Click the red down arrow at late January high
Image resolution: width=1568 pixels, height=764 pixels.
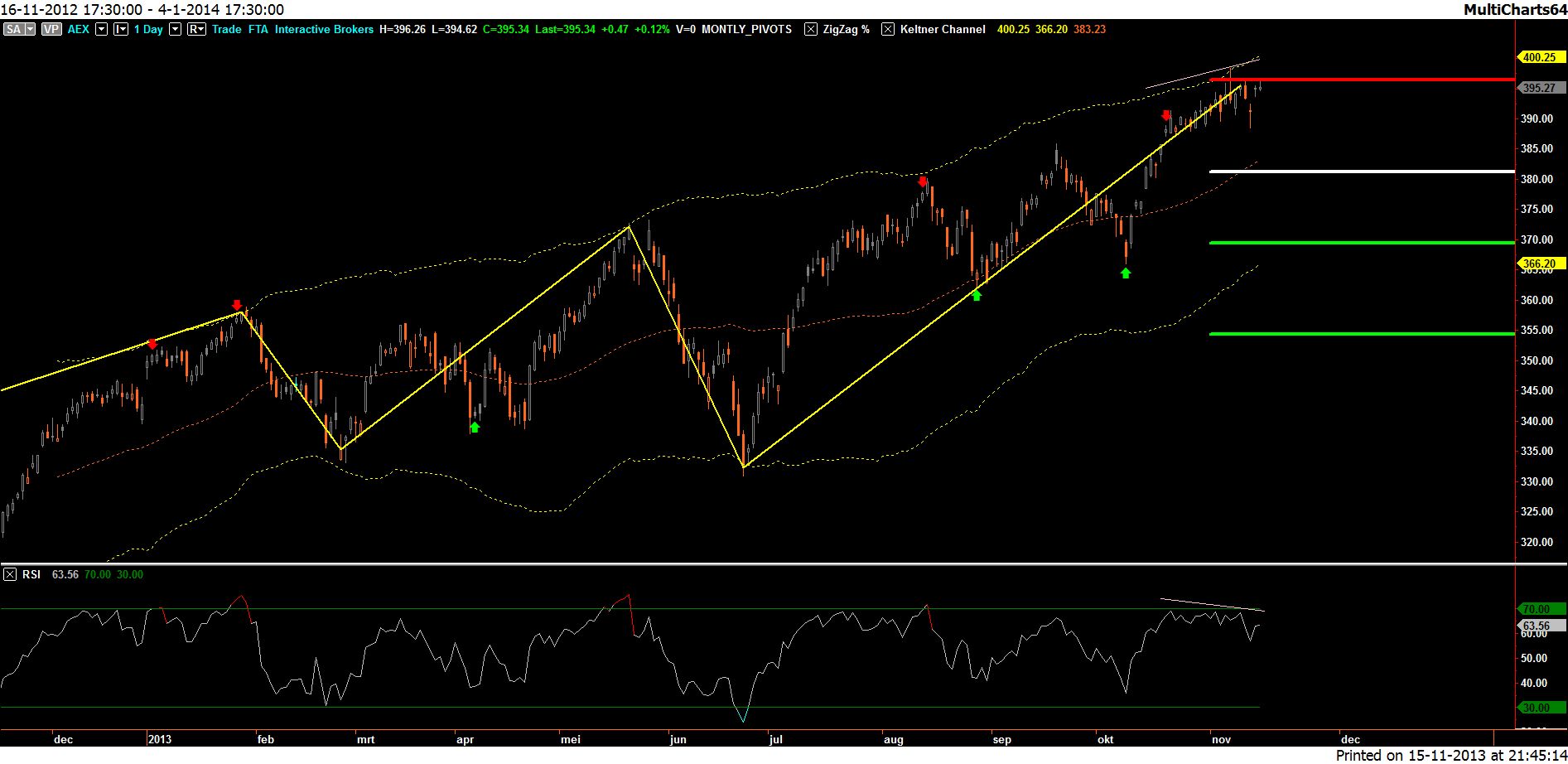tap(237, 305)
